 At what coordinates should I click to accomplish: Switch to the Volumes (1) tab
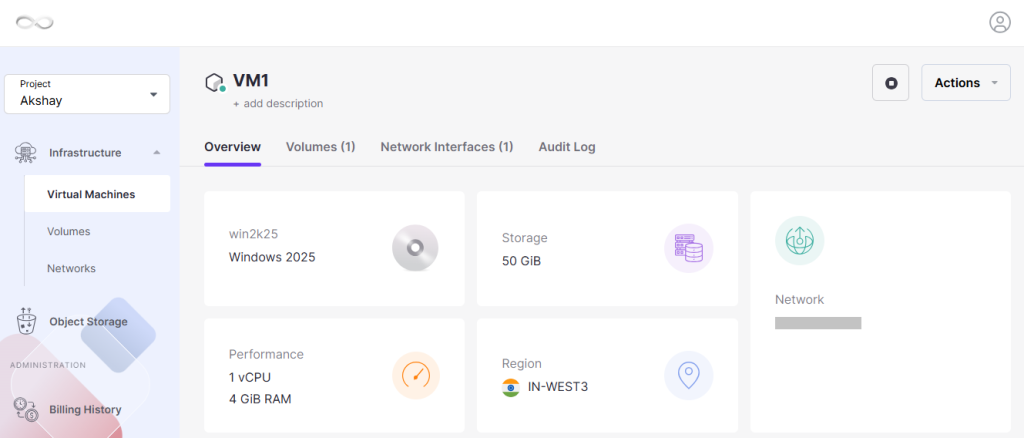[x=320, y=147]
